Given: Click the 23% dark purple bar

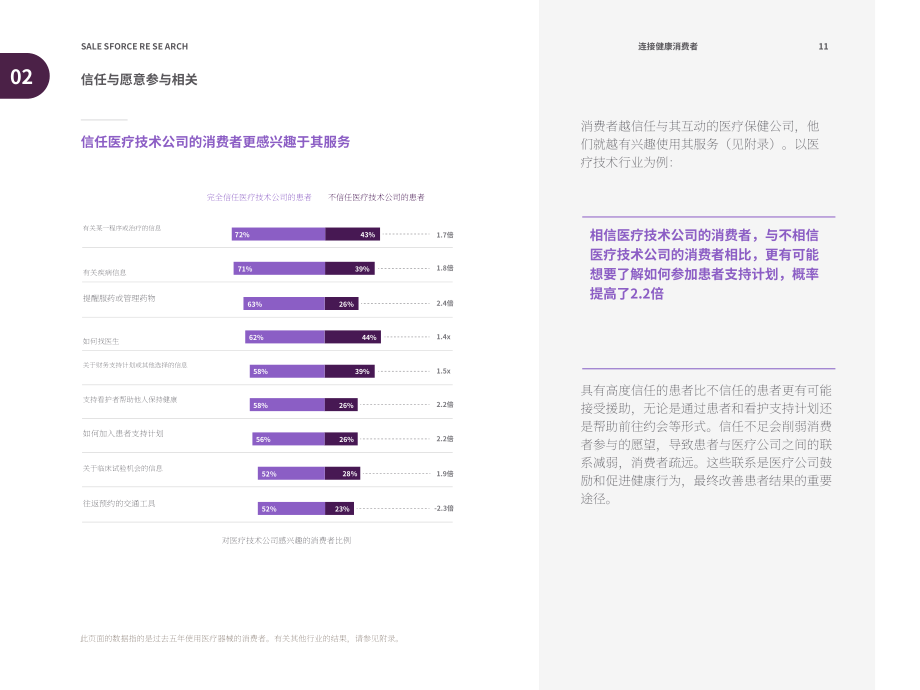Looking at the screenshot, I should (340, 509).
